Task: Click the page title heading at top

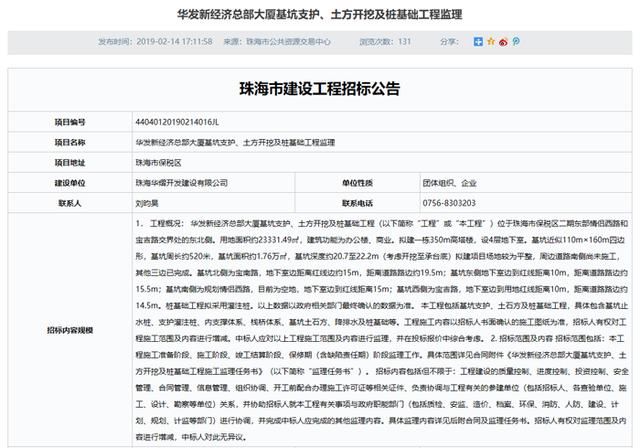Action: (320, 15)
